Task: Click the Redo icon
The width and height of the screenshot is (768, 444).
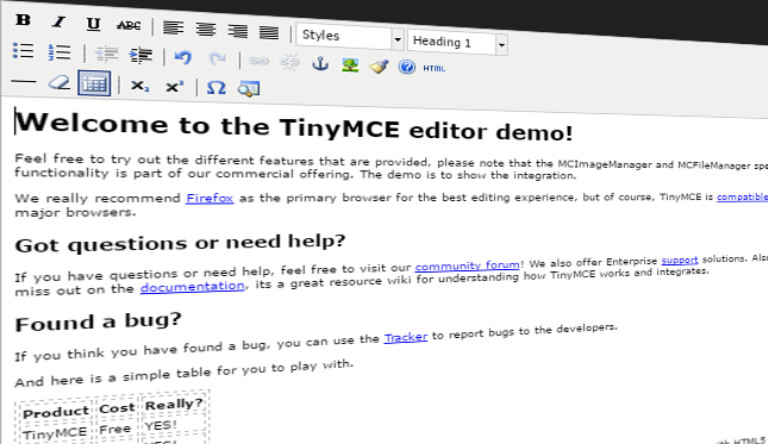Action: (x=217, y=59)
